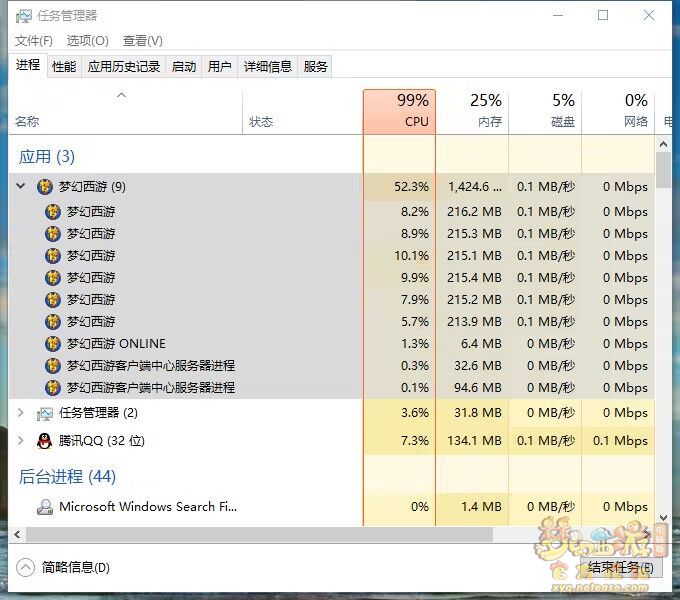
Task: Click the horizontal scrollbar thumb
Action: pos(259,534)
